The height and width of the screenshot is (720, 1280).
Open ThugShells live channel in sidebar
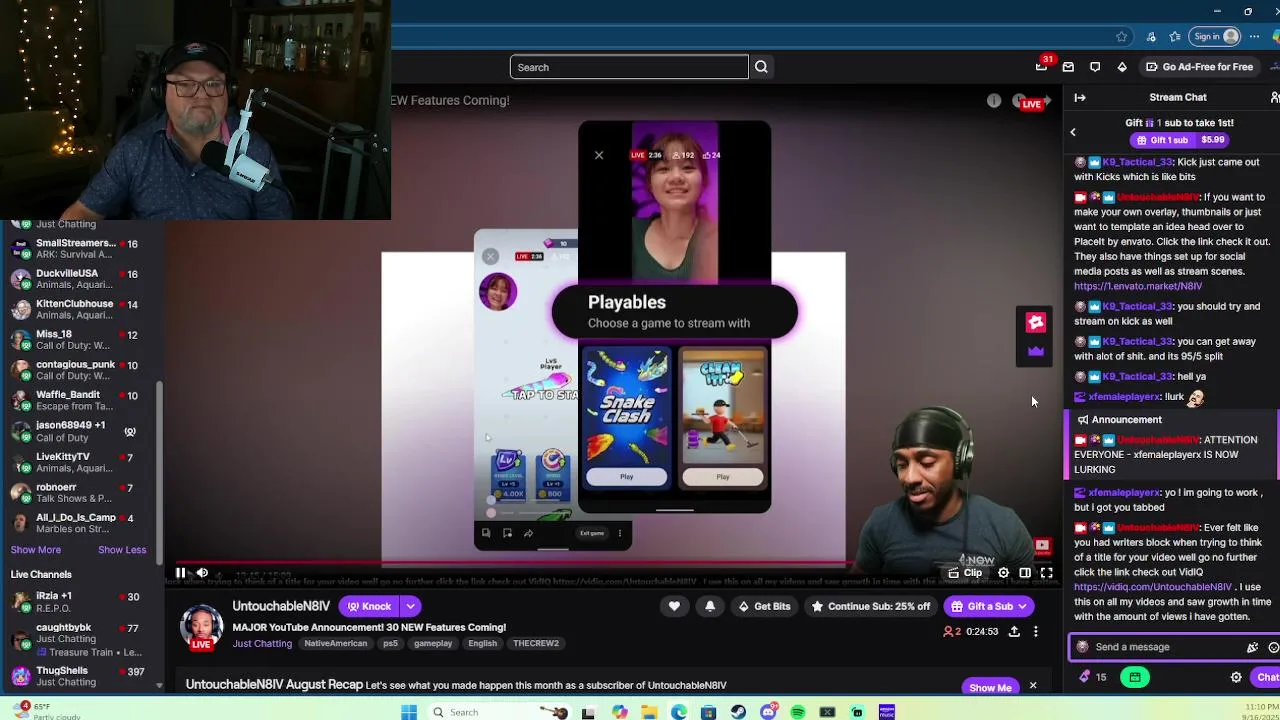click(80, 676)
